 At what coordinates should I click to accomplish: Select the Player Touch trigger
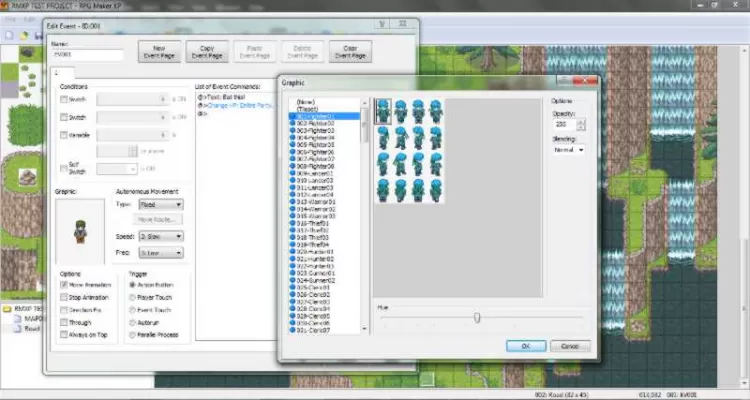click(133, 297)
